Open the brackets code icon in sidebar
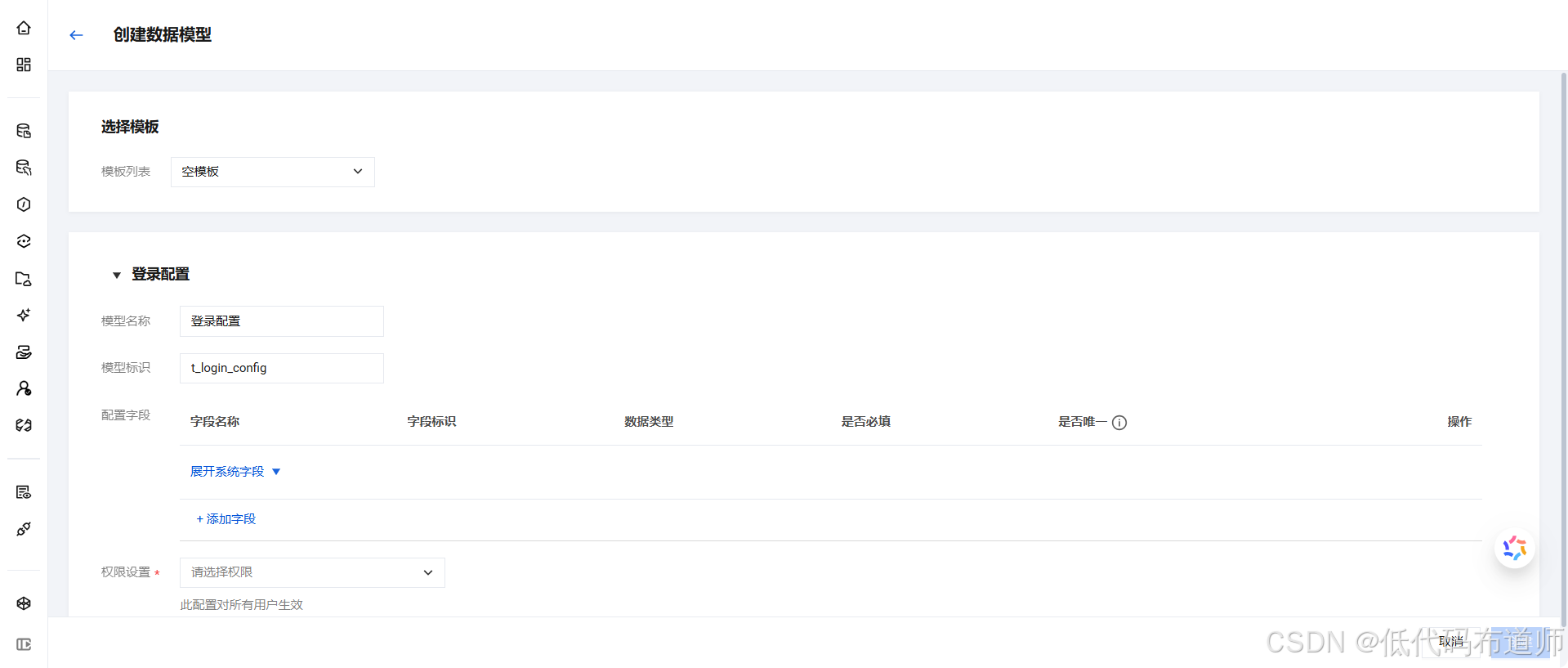1568x668 pixels. [x=24, y=425]
